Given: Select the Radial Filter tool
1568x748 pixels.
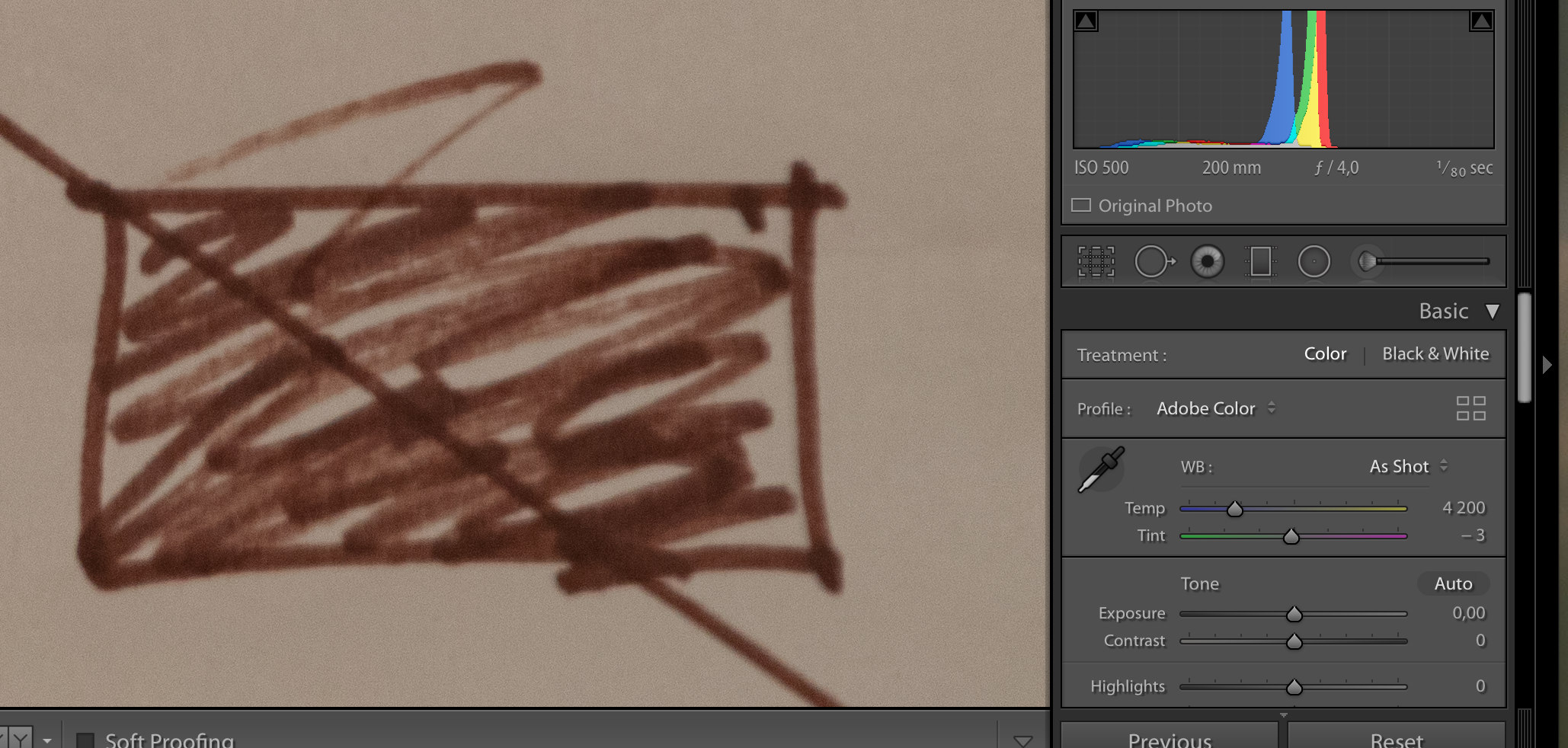Looking at the screenshot, I should coord(1314,261).
